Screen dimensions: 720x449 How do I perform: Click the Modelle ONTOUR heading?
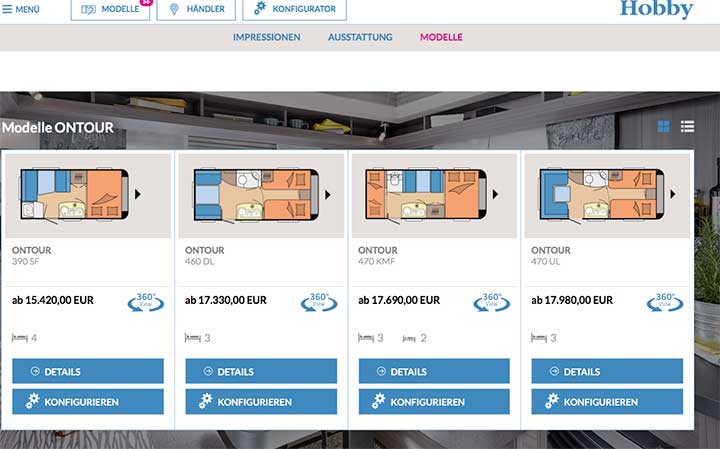[58, 127]
